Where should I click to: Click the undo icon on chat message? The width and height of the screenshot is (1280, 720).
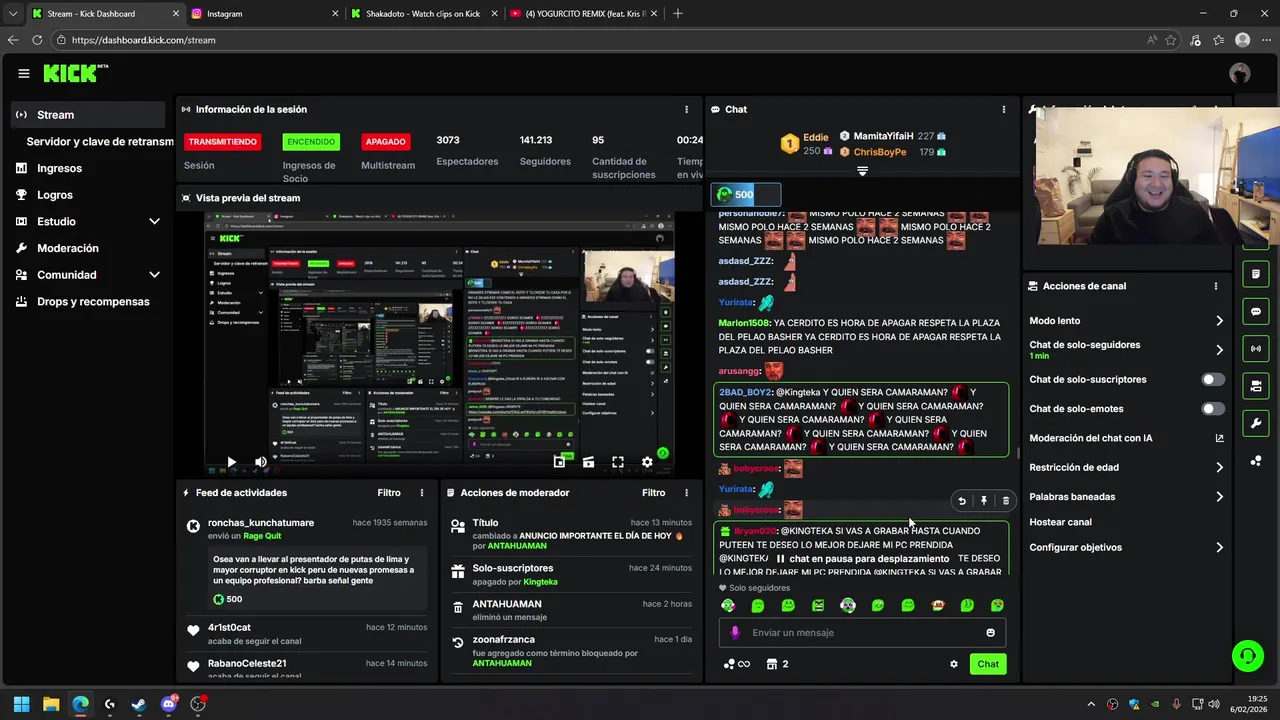tap(961, 501)
